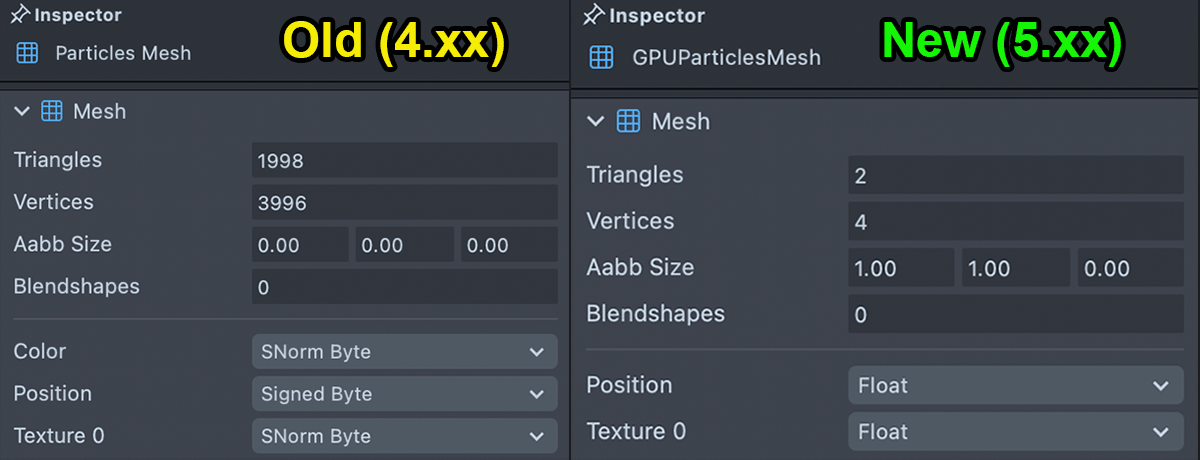Click the pin icon in the old Inspector
The width and height of the screenshot is (1200, 460).
click(20, 15)
